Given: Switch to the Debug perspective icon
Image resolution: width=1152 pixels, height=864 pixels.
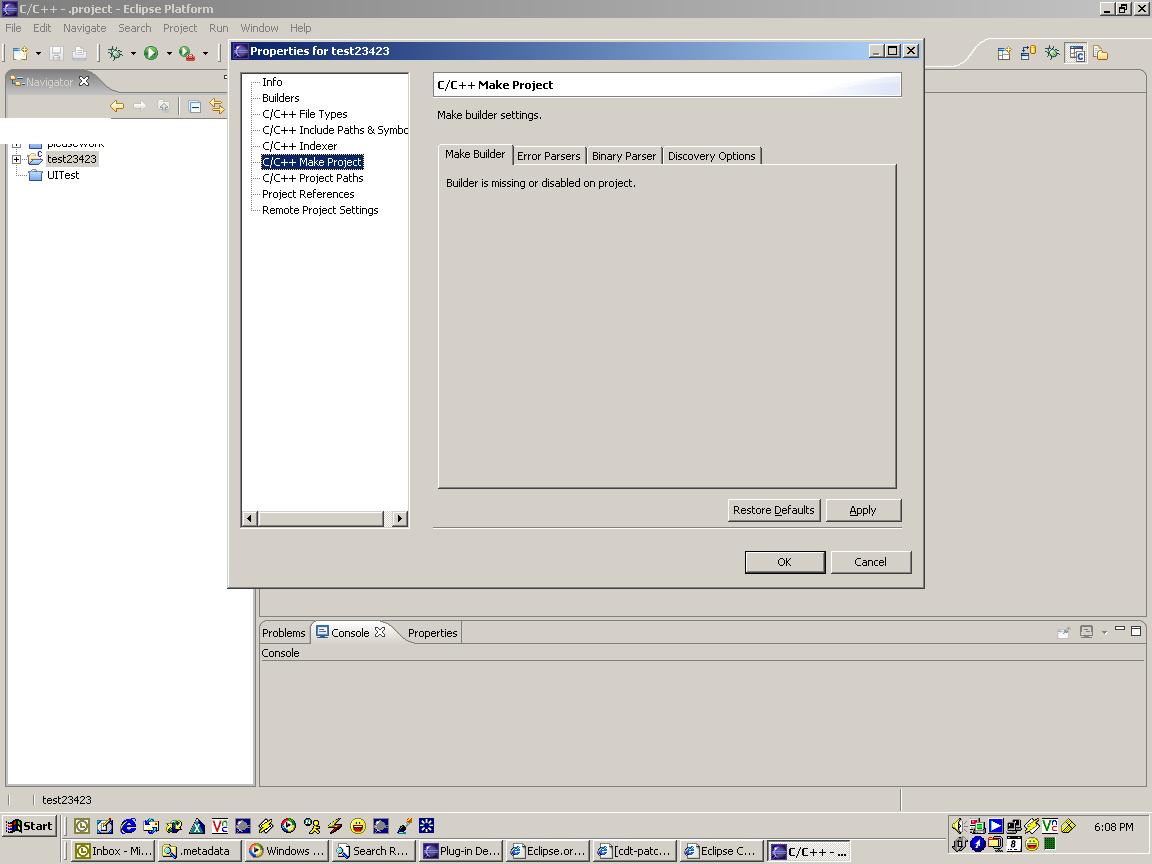Looking at the screenshot, I should point(1053,53).
